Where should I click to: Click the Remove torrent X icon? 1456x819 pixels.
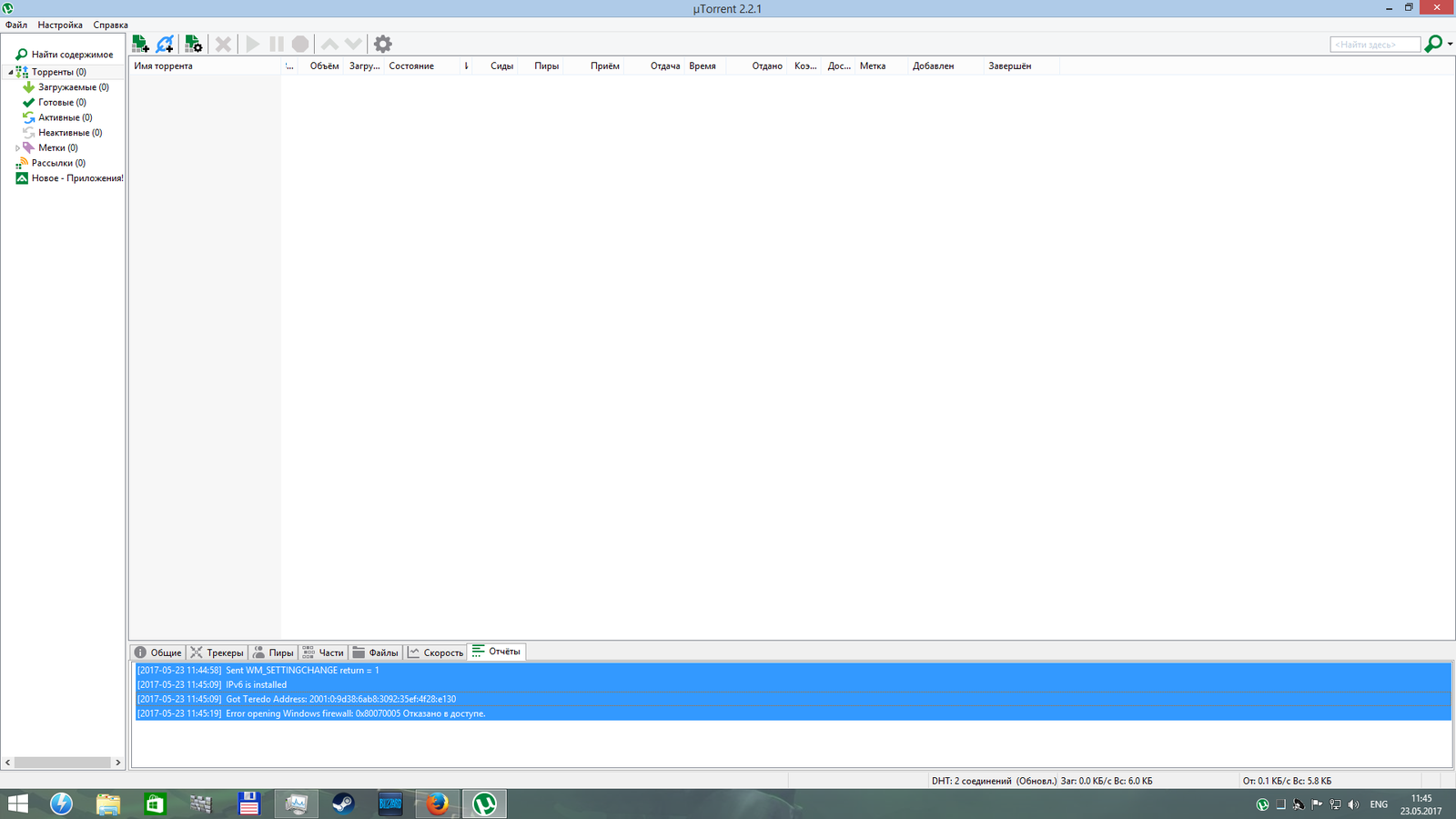pos(223,44)
